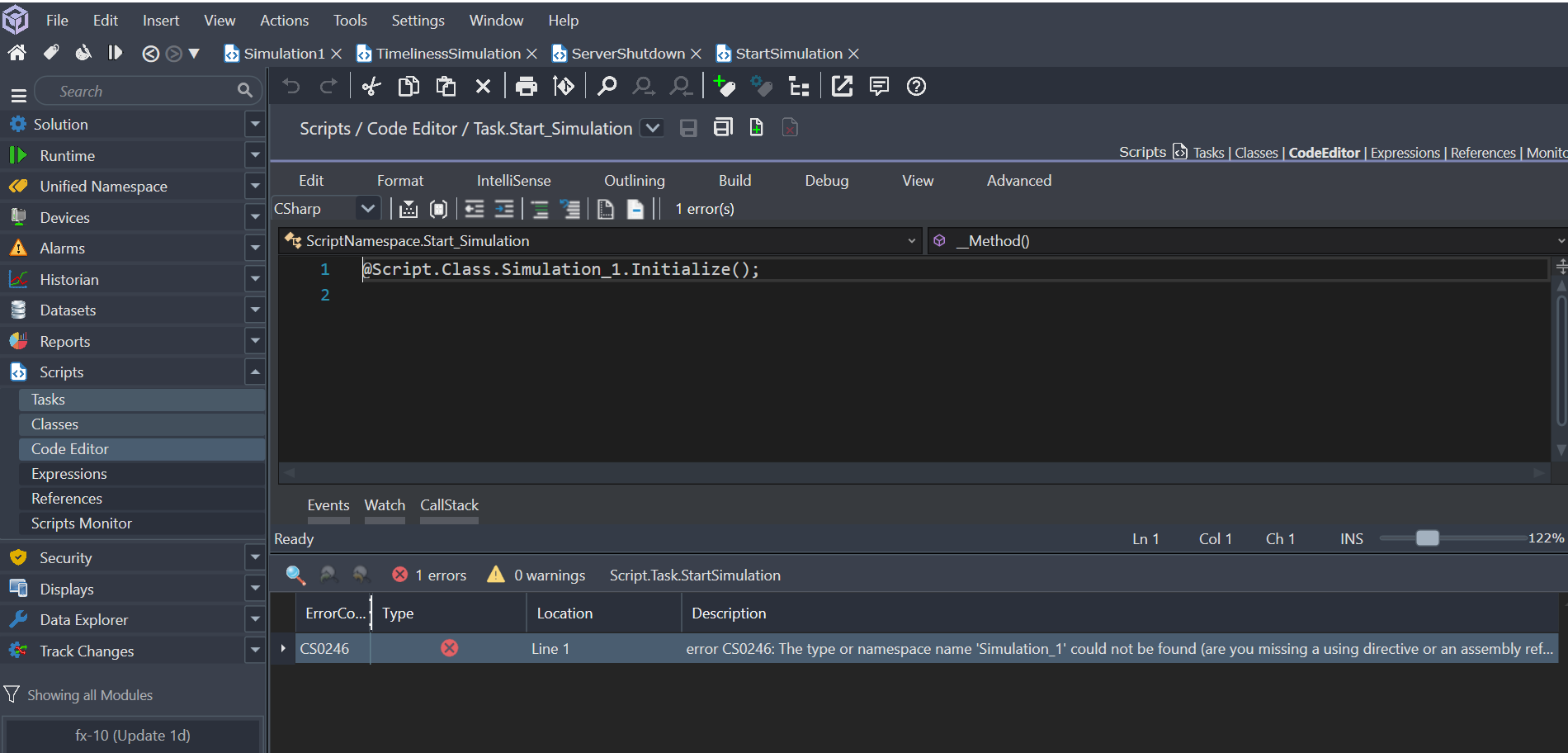
Task: Open the CSharp language dropdown
Action: pyautogui.click(x=367, y=209)
